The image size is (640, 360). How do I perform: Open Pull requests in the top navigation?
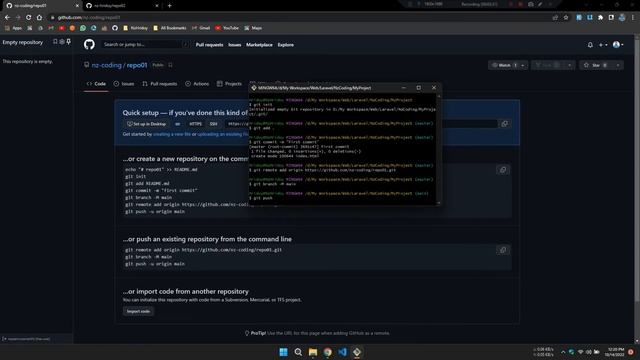(x=209, y=45)
